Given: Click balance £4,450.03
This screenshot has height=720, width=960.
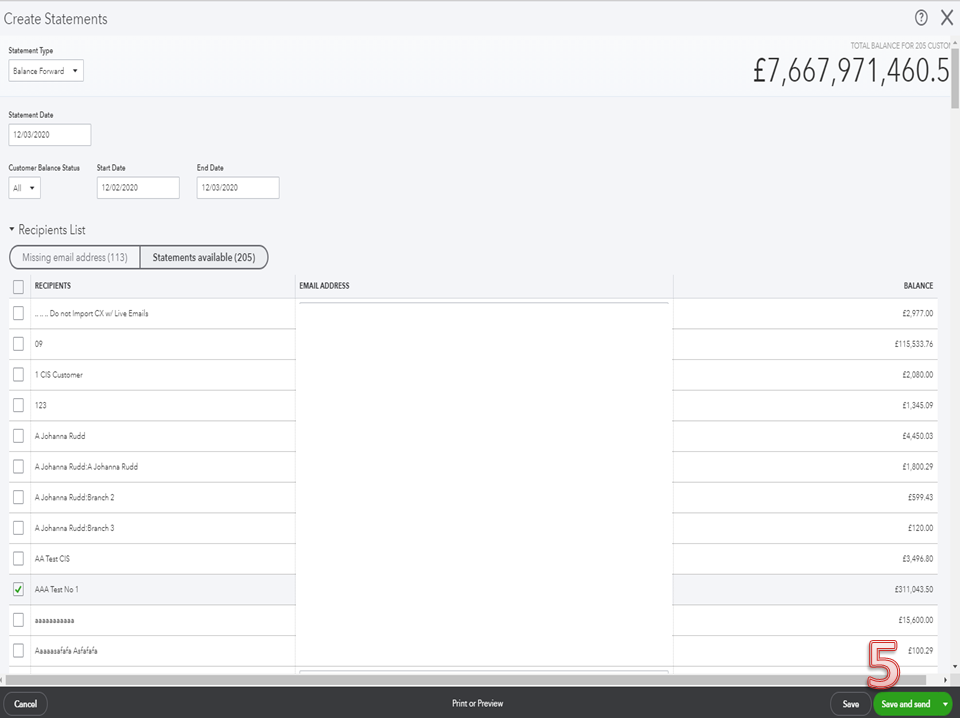Looking at the screenshot, I should 918,436.
